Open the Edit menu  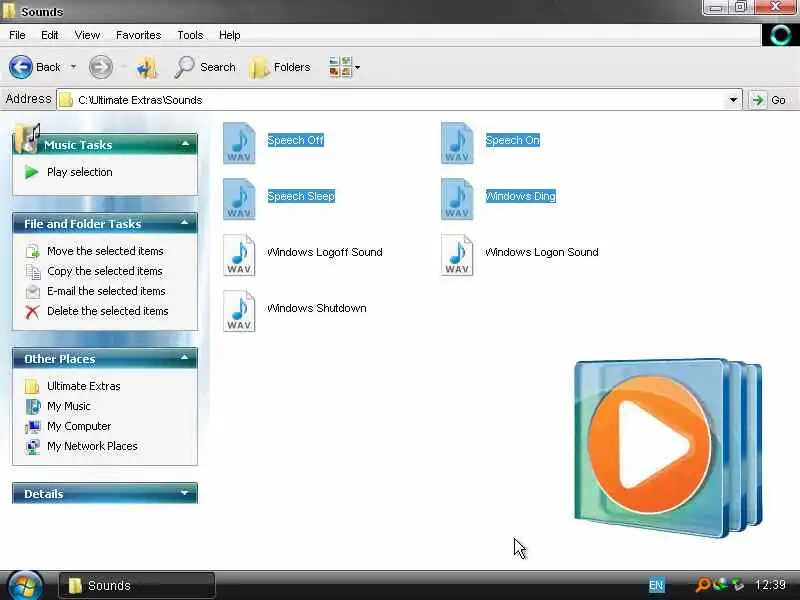[x=49, y=35]
